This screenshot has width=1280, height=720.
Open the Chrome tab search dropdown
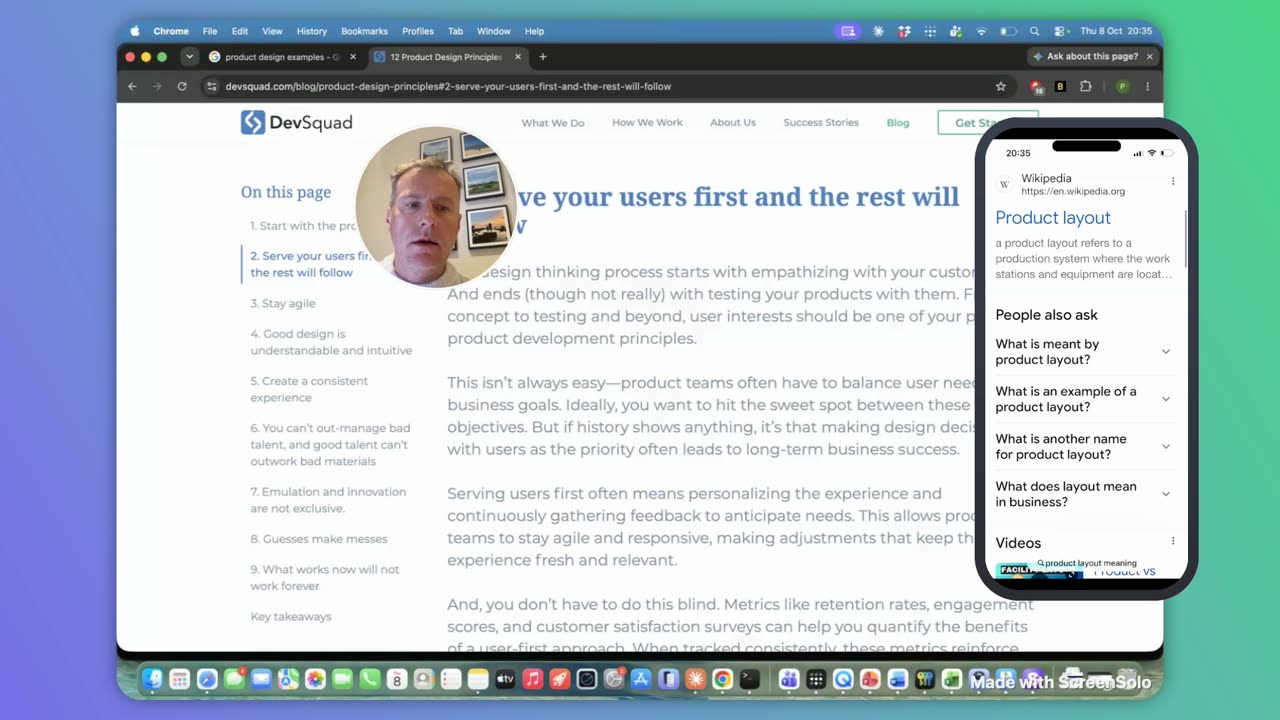click(x=189, y=57)
